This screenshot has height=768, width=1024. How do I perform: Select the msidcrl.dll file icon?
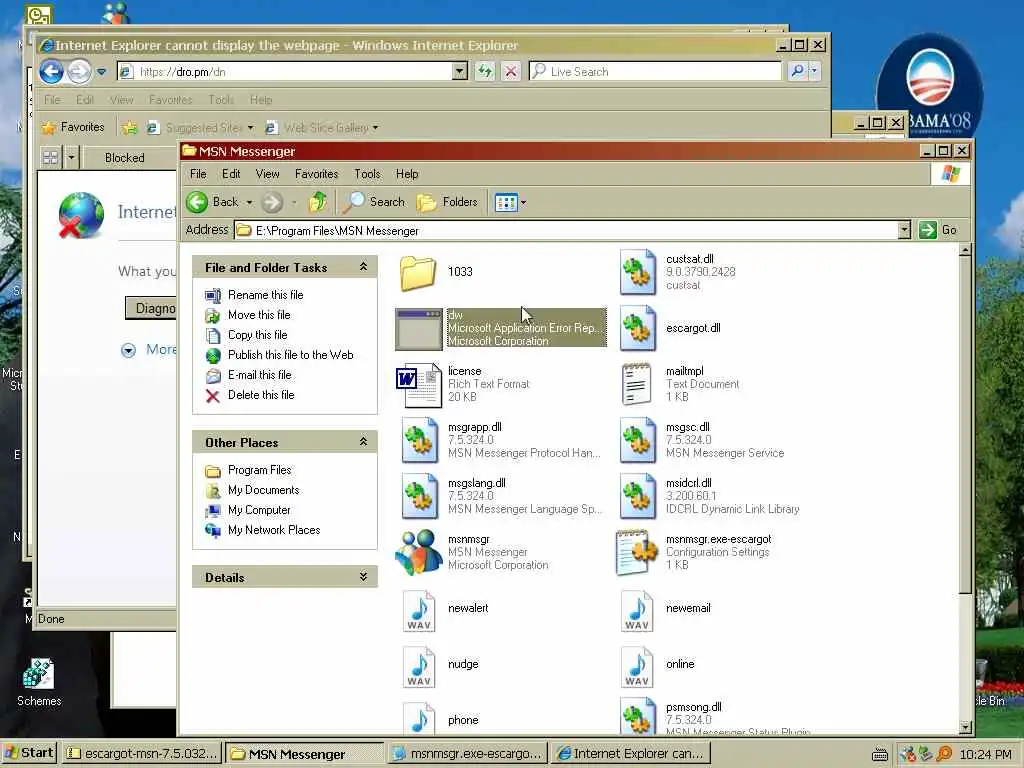[x=637, y=497]
